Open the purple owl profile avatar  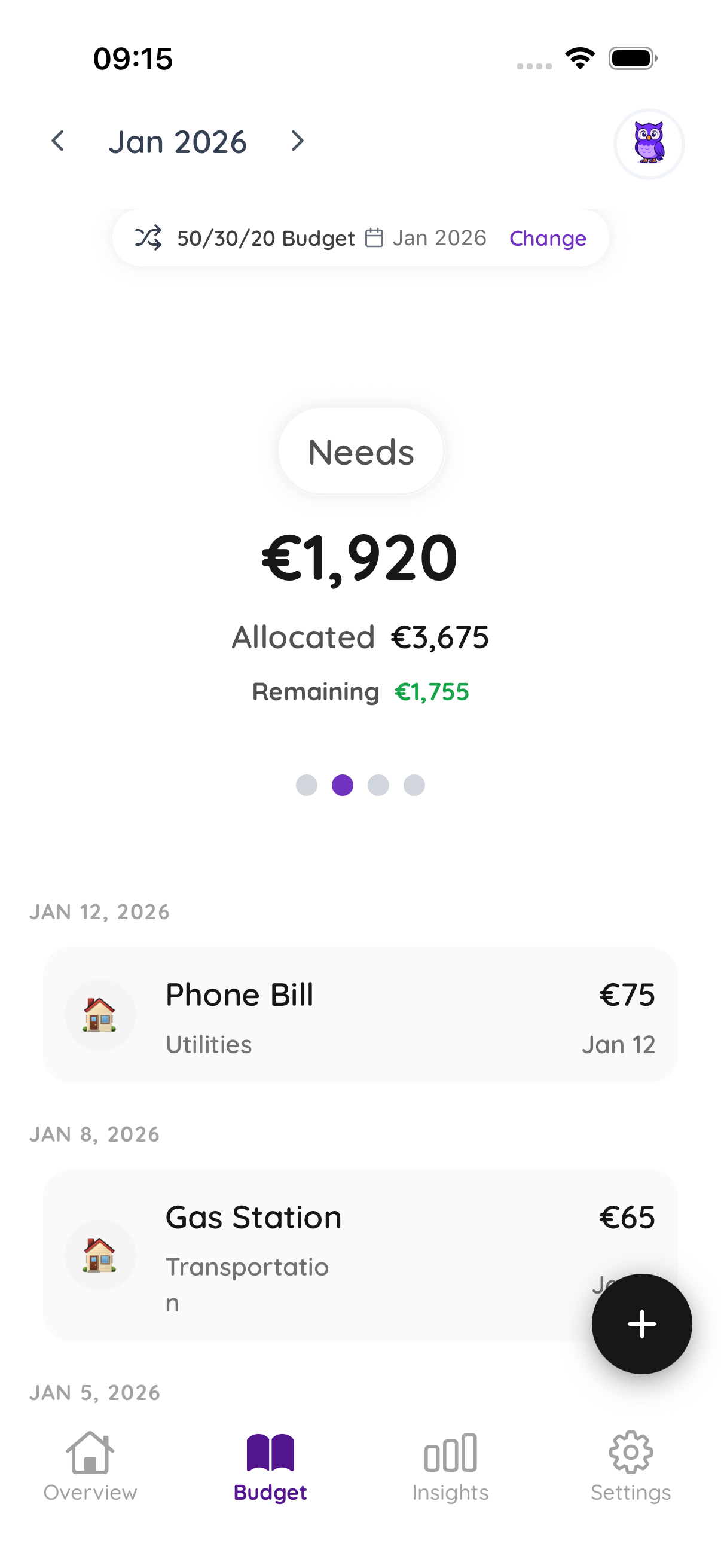[x=649, y=144]
